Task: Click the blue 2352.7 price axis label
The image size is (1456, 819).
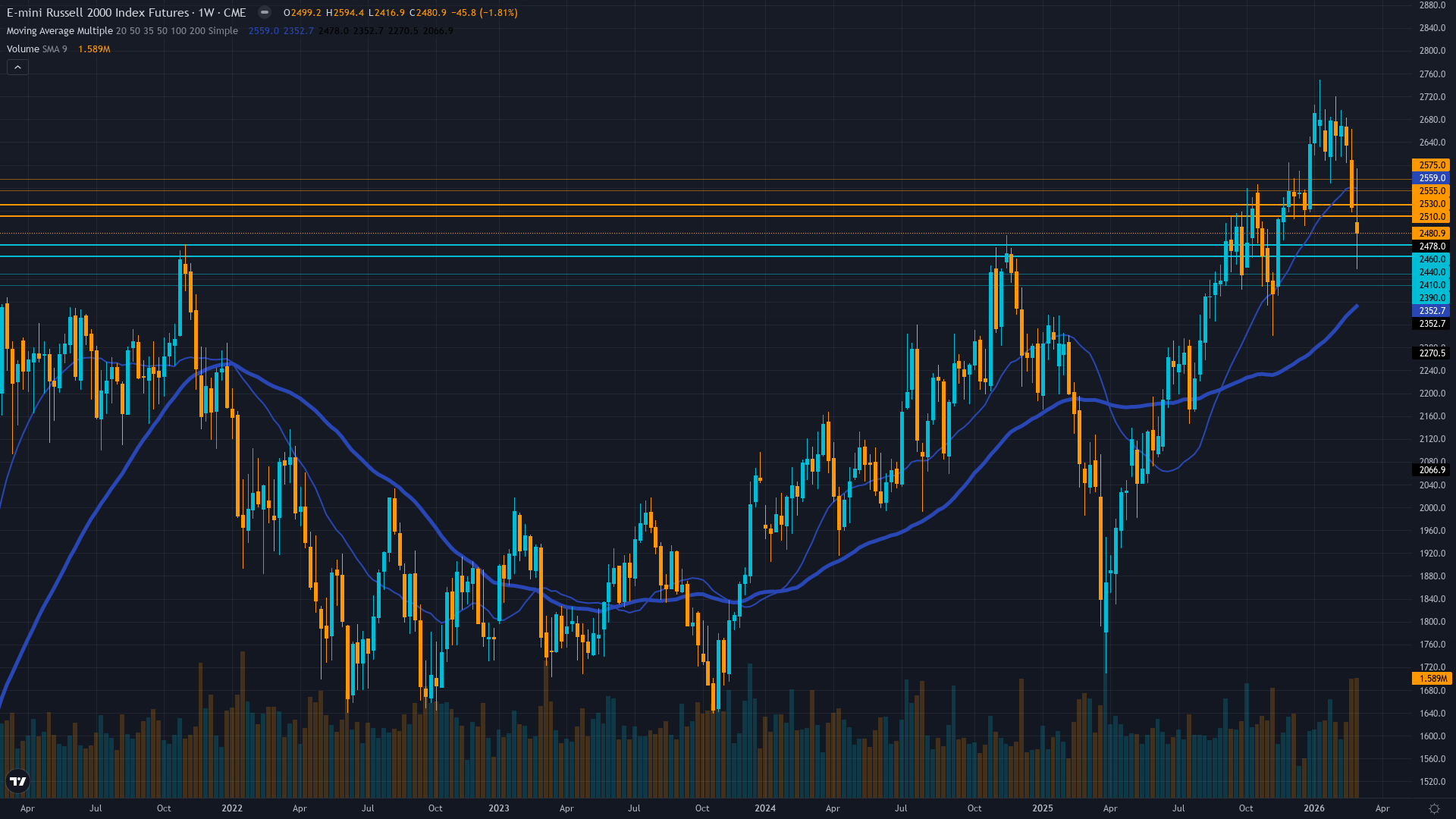Action: (1431, 311)
